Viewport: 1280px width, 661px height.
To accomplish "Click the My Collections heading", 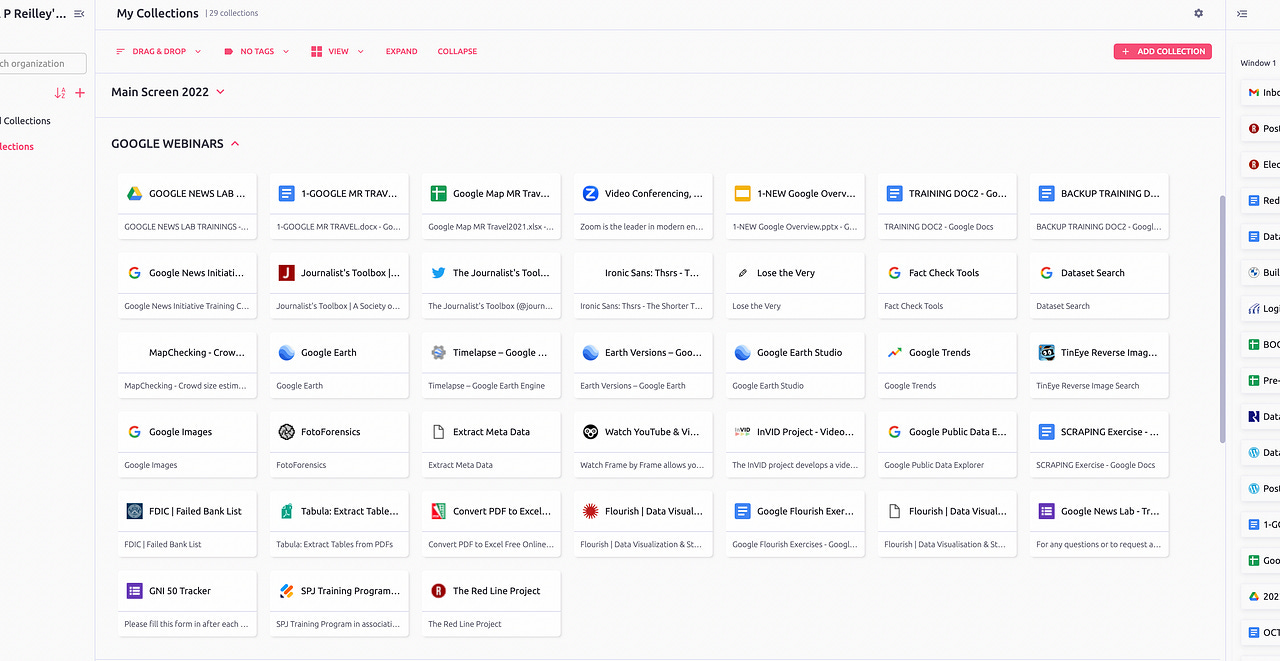I will [158, 13].
